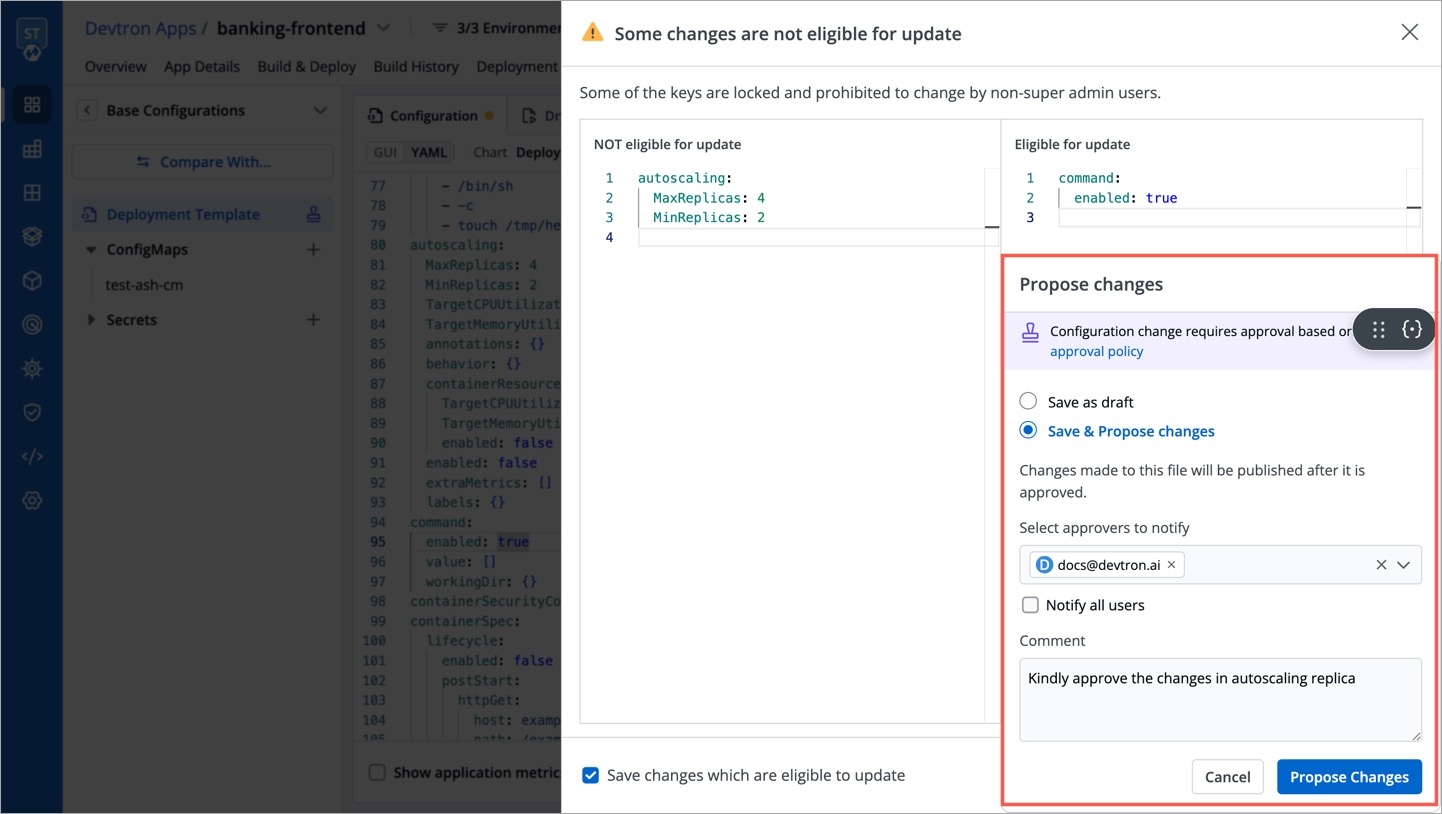1442x814 pixels.
Task: Open the App Details tab
Action: (202, 67)
